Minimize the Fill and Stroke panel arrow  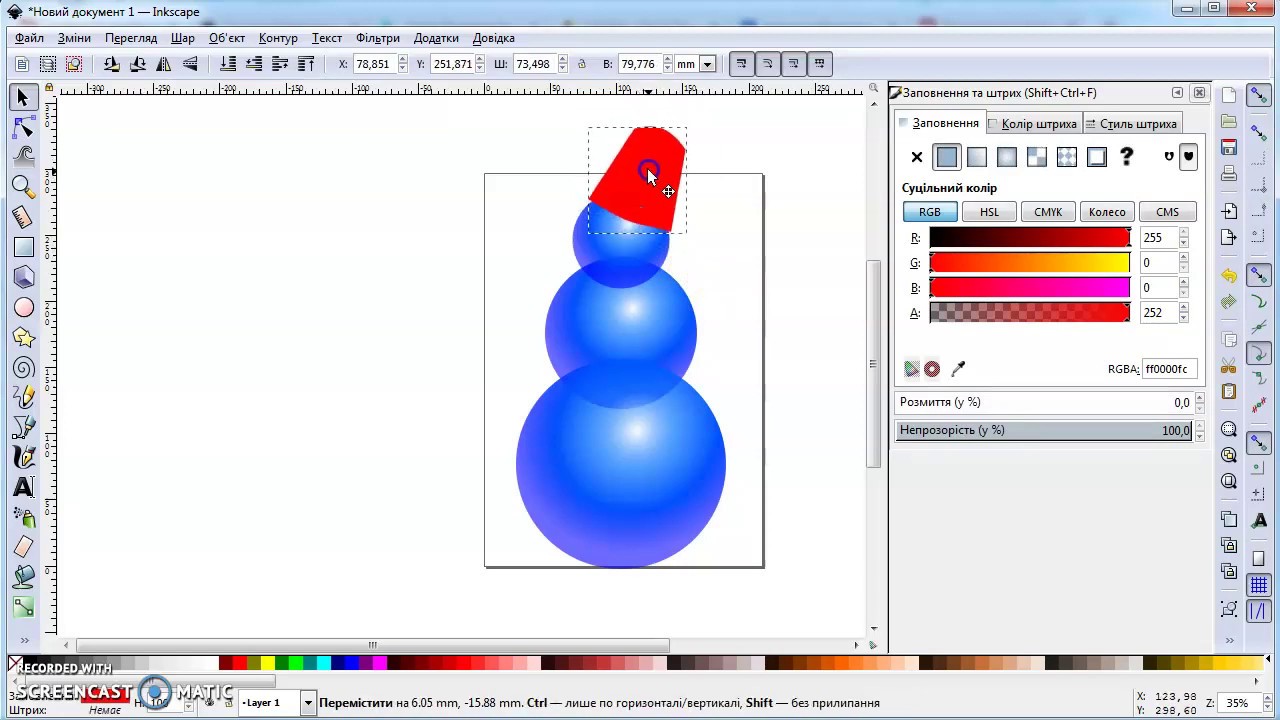[1177, 93]
